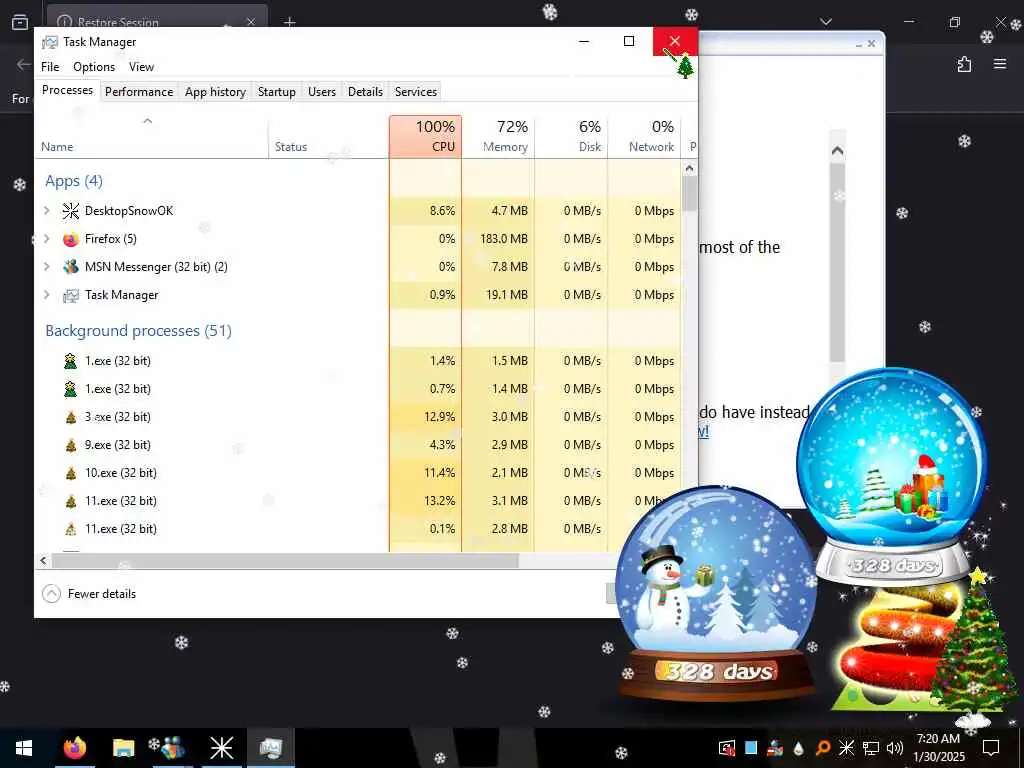This screenshot has height=768, width=1024.
Task: Click the tree icon of the 0.7% CPU 1.exe process
Action: coord(71,389)
